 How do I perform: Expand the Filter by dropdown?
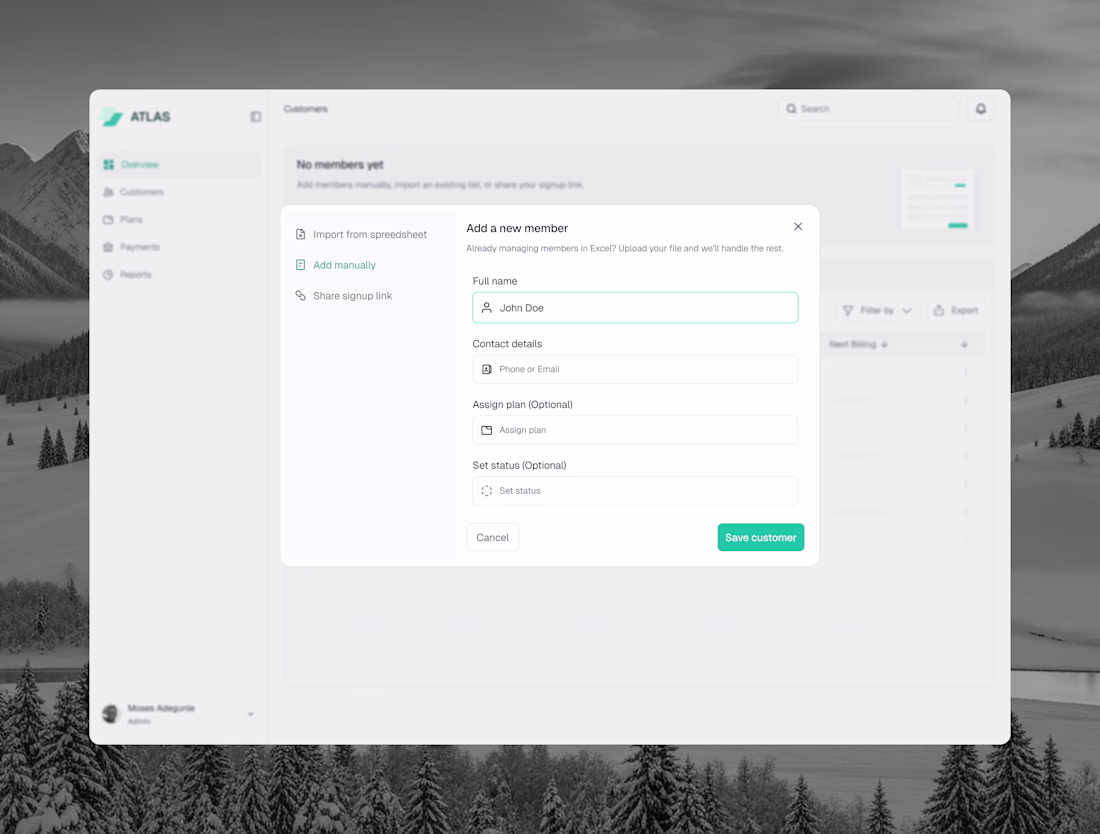[877, 310]
